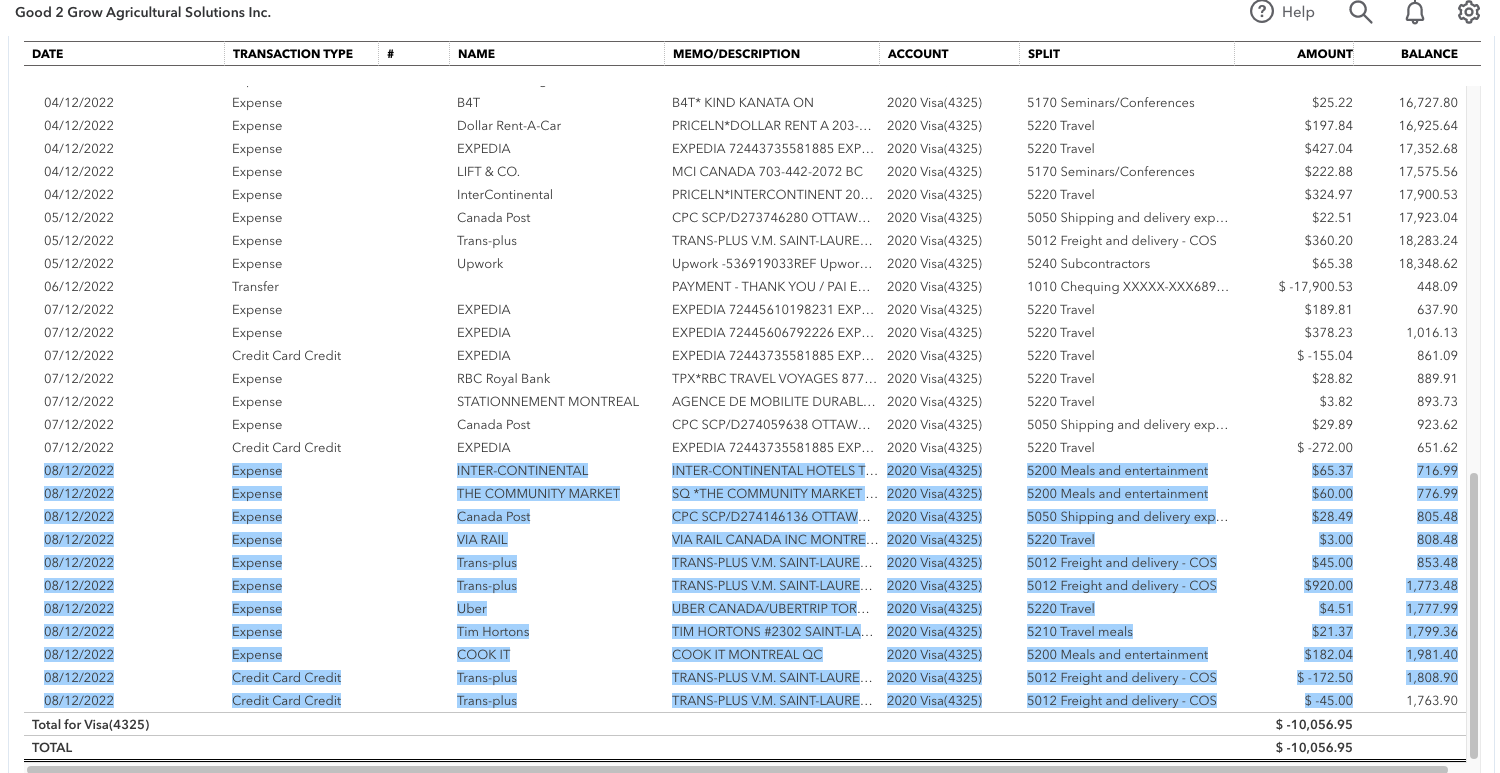
Task: Open the RBC Royal Bank expense
Action: [503, 379]
